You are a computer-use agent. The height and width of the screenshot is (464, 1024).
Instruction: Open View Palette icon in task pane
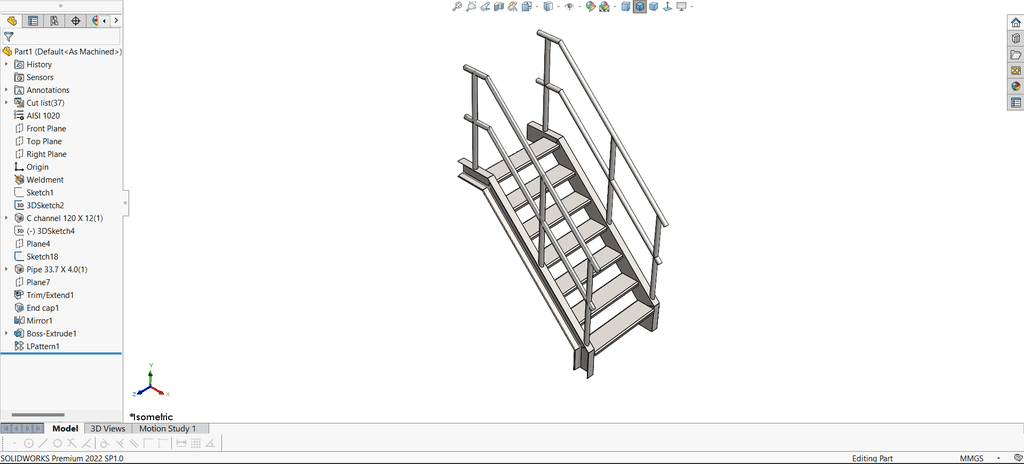pos(1016,71)
